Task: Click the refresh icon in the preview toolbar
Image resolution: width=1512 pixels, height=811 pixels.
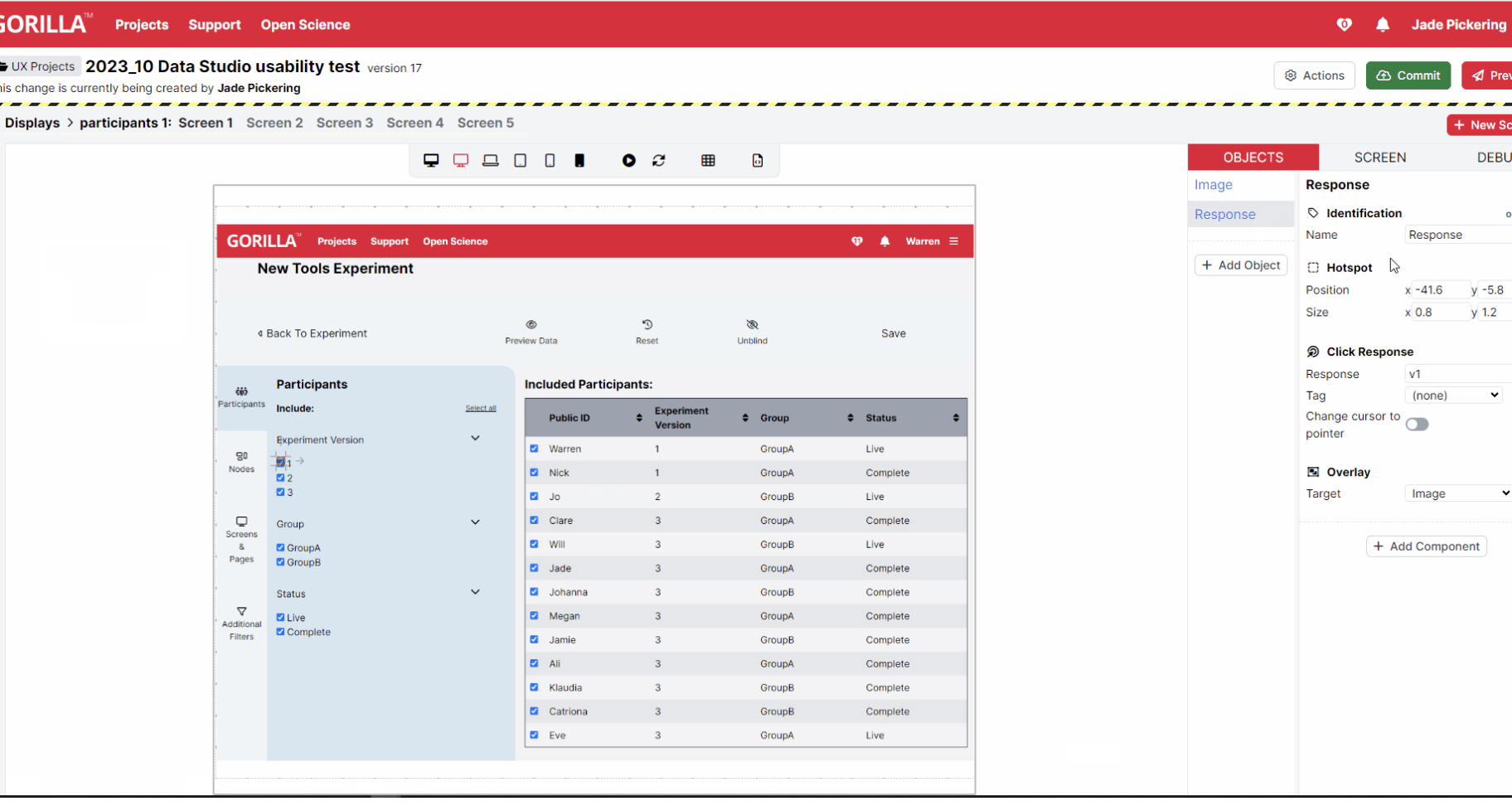Action: coord(659,160)
